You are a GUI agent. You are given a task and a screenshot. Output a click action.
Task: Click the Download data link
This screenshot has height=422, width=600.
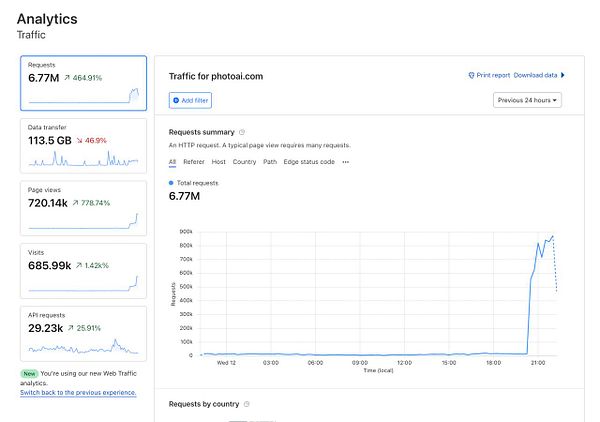point(535,75)
